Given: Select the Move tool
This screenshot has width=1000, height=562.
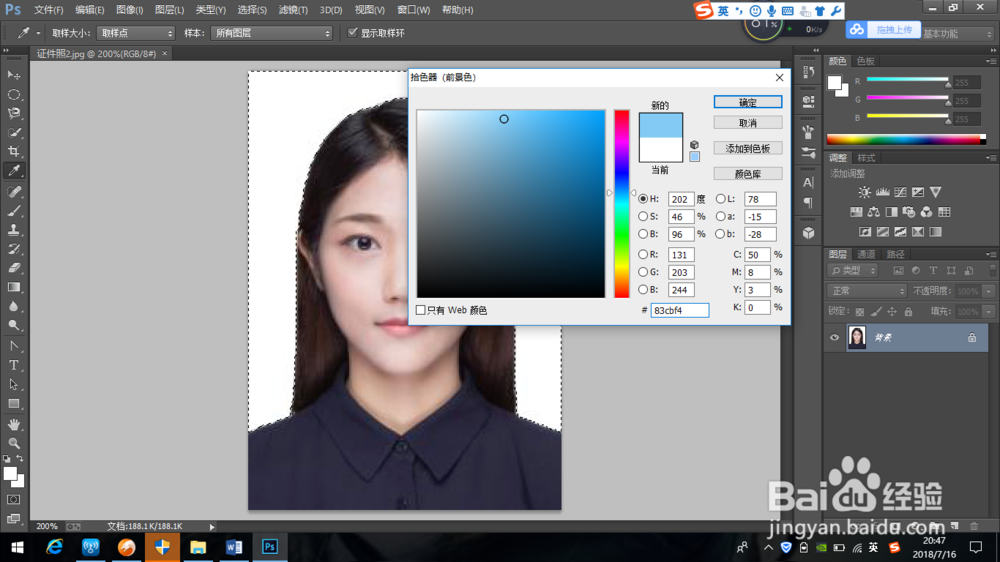Looking at the screenshot, I should click(x=13, y=75).
